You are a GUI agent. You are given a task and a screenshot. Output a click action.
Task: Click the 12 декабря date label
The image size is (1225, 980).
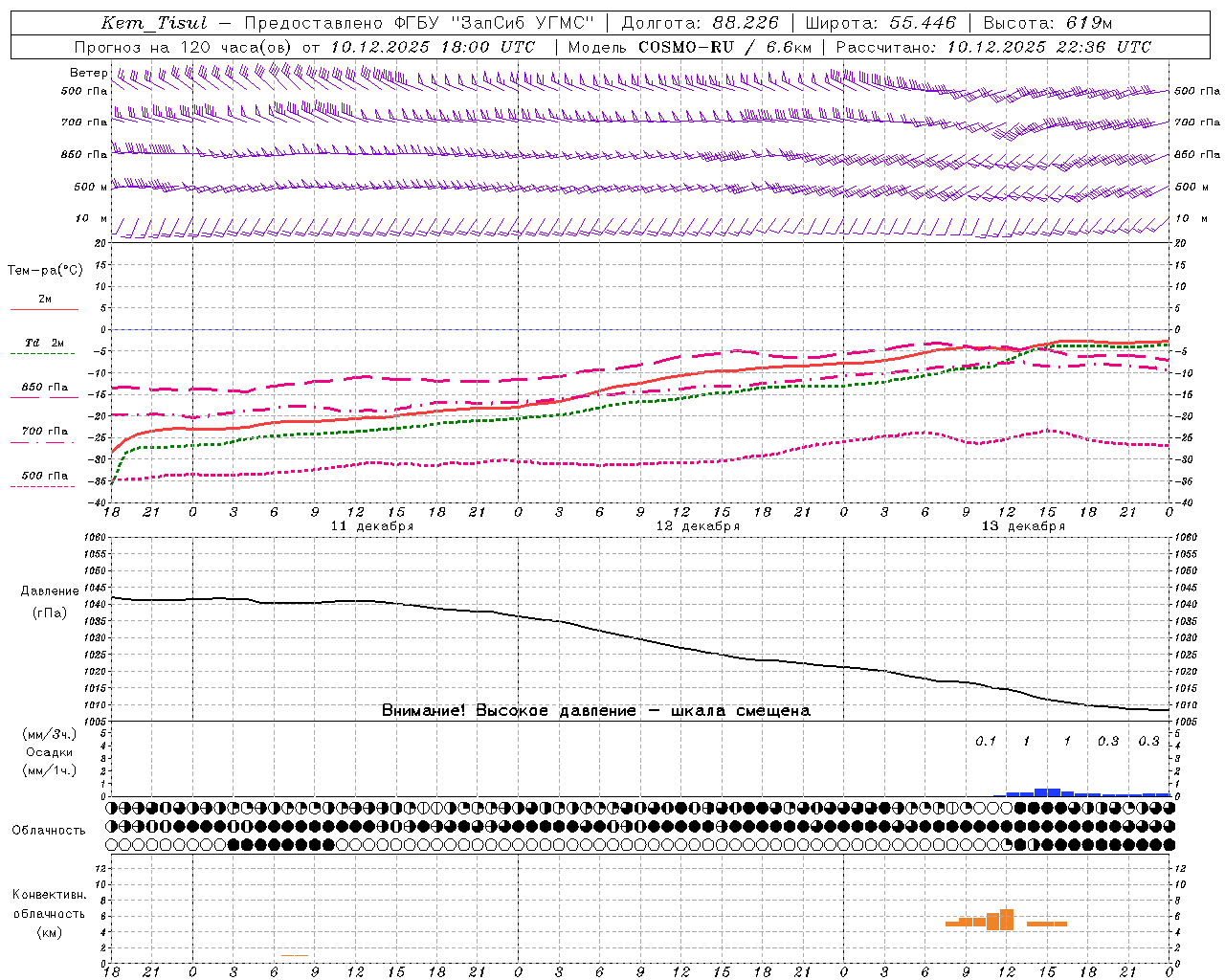click(698, 526)
